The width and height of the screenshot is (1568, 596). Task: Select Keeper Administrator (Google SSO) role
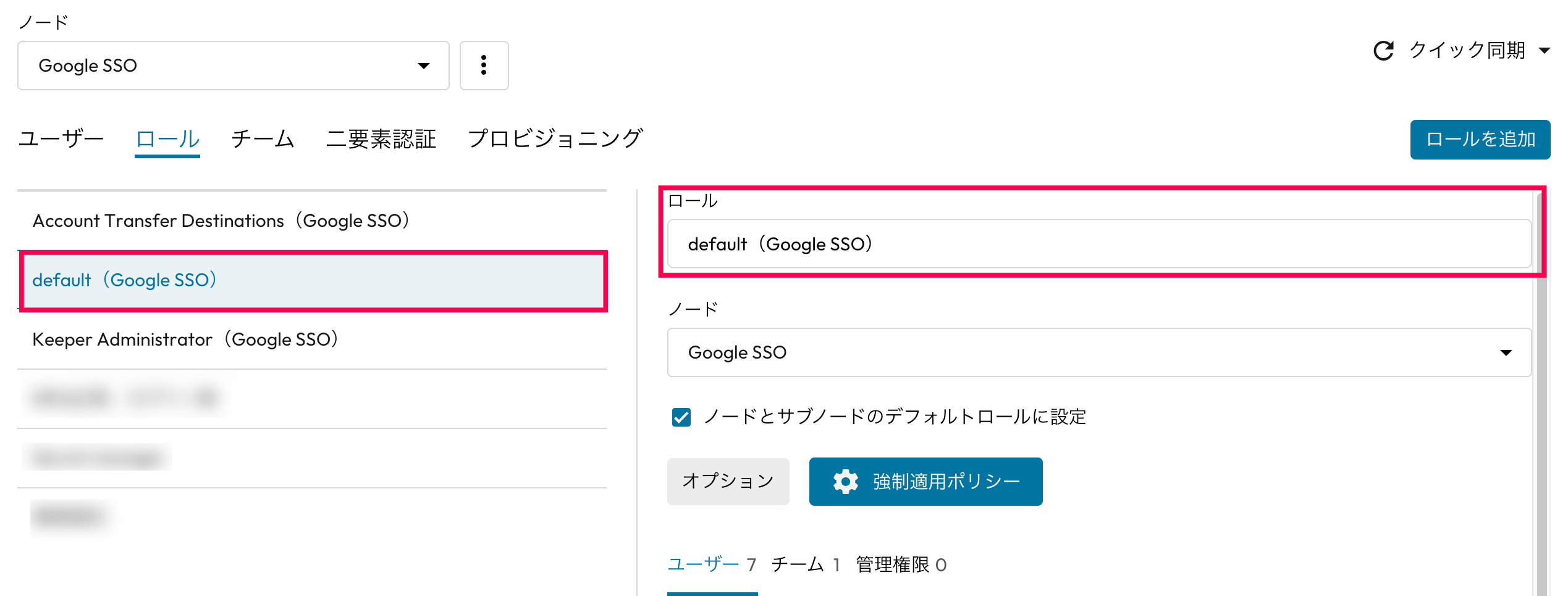pos(312,339)
